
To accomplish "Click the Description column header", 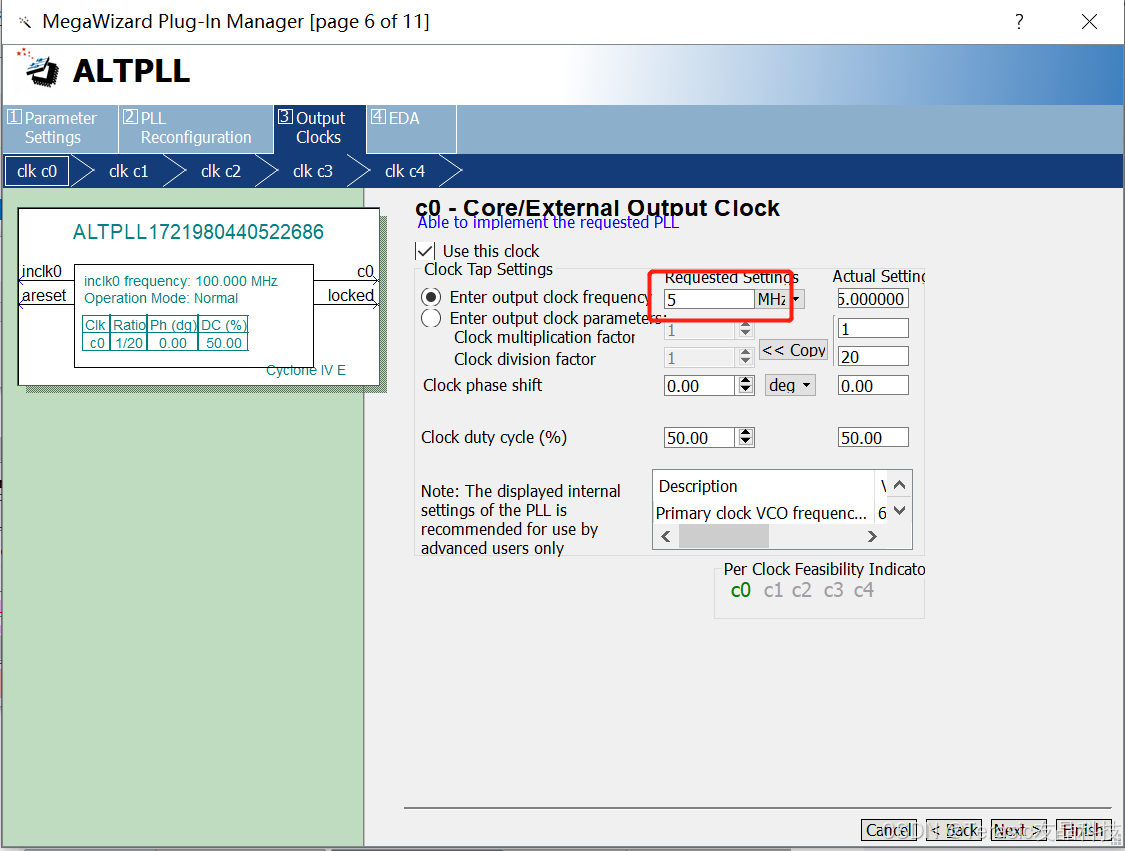I will click(x=764, y=486).
